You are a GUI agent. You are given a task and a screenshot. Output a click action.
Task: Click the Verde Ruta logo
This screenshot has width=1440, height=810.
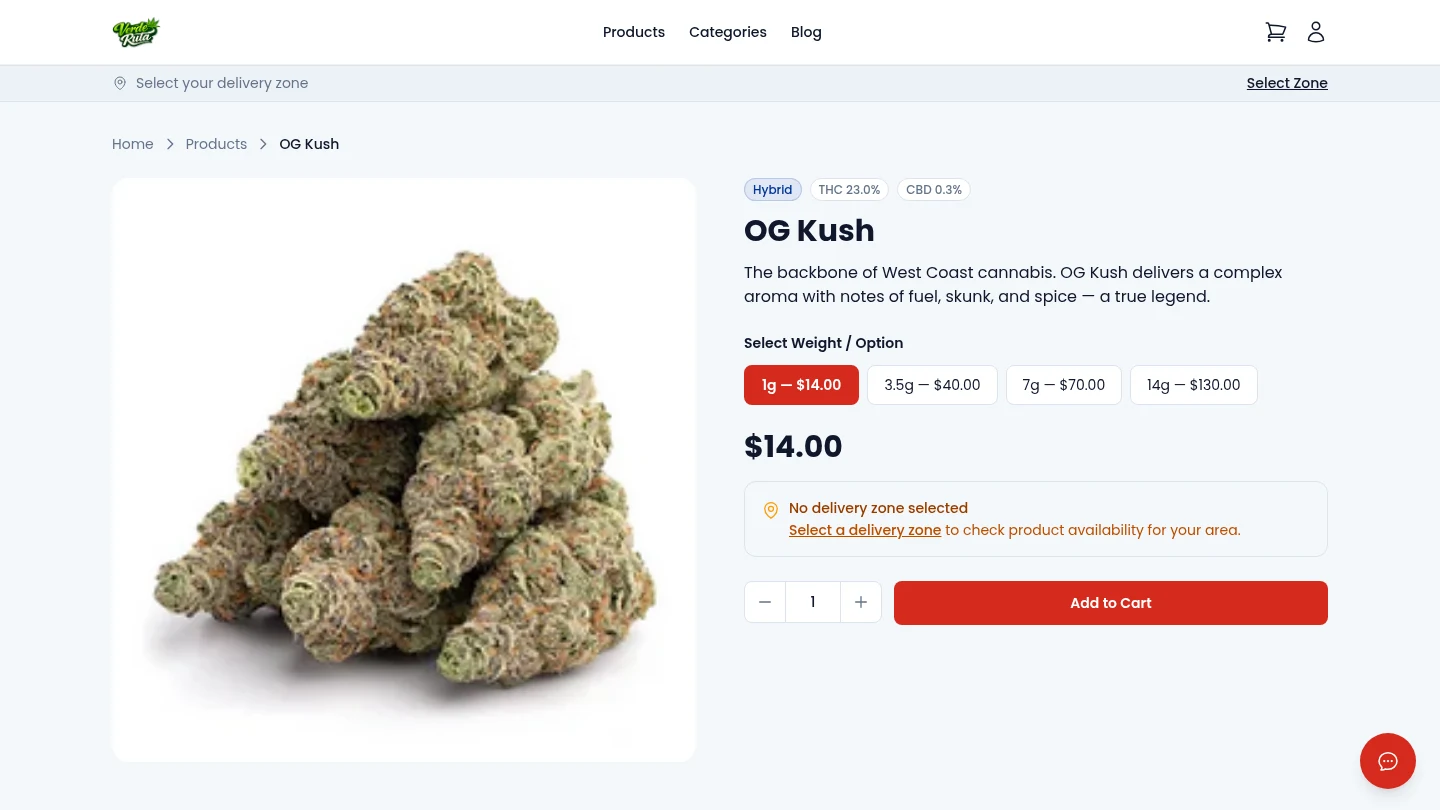click(x=136, y=32)
